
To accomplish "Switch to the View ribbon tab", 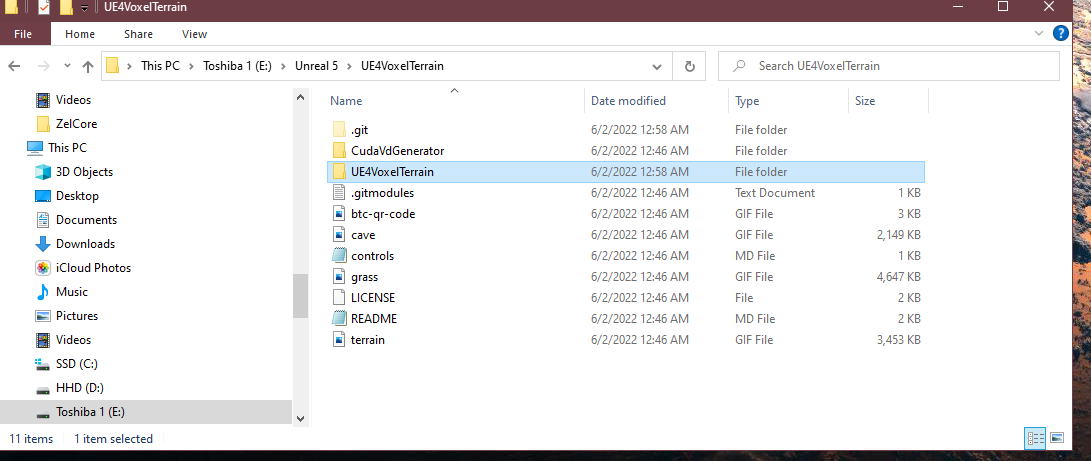I will coord(194,33).
